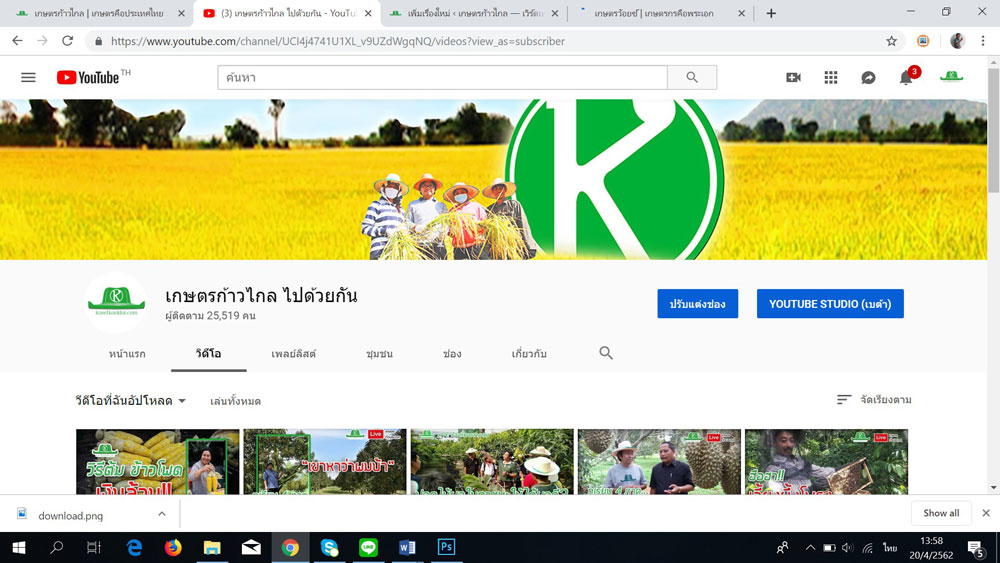Switch to the เกษตรร้อยช์ browser tab

654,13
